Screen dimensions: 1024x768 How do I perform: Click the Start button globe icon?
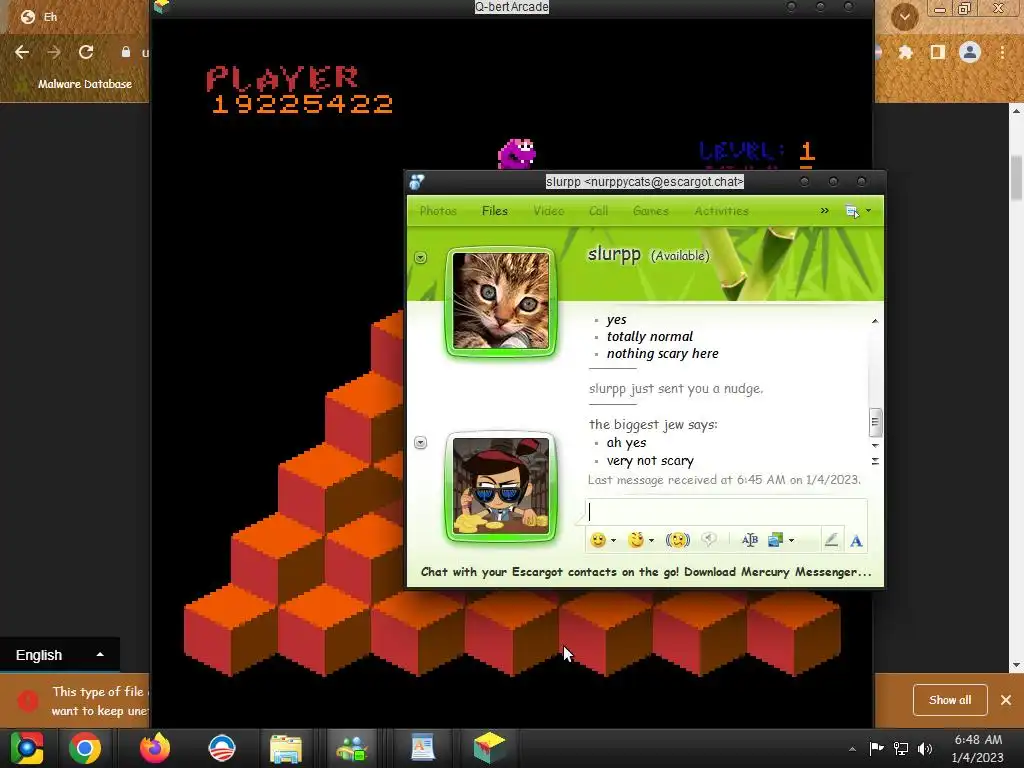pos(27,748)
